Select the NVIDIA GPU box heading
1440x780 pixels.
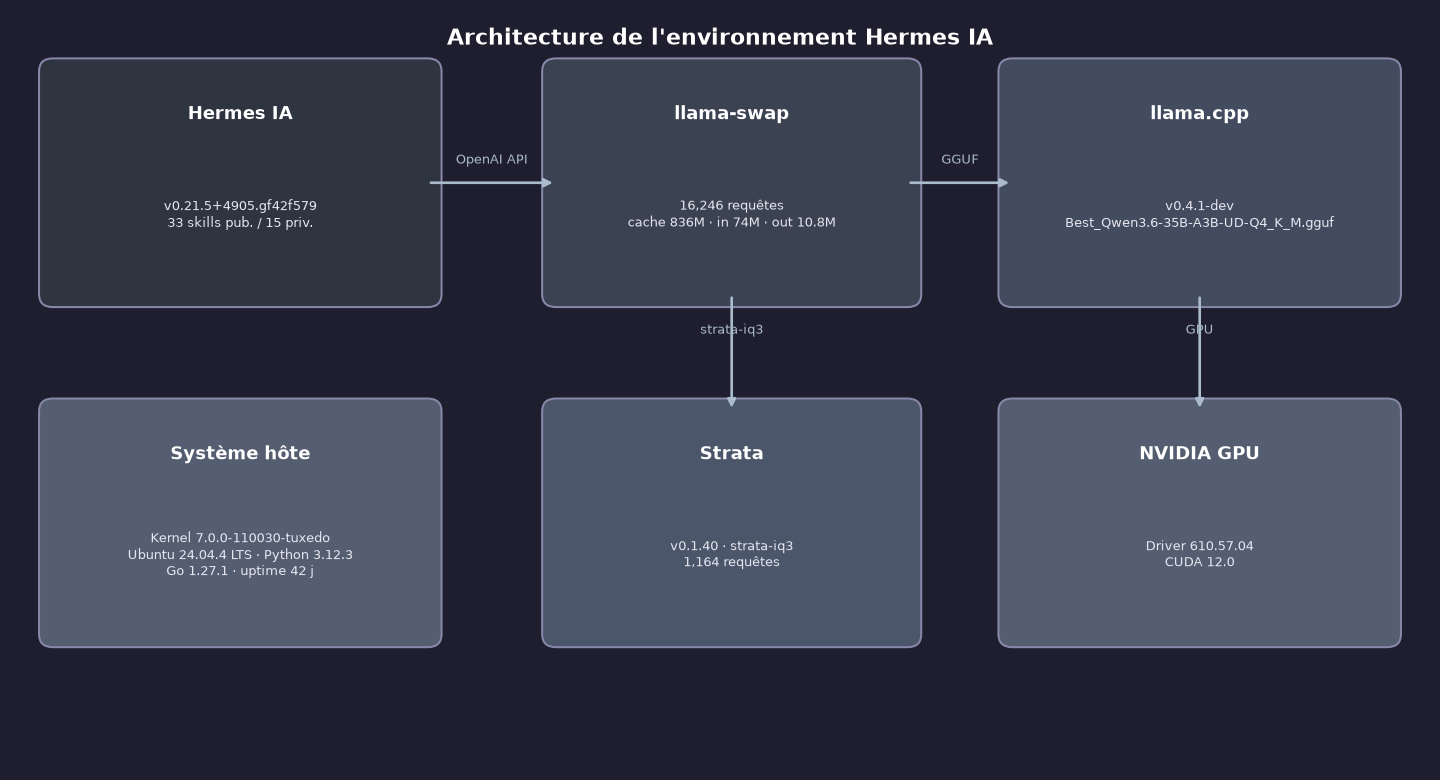1199,454
